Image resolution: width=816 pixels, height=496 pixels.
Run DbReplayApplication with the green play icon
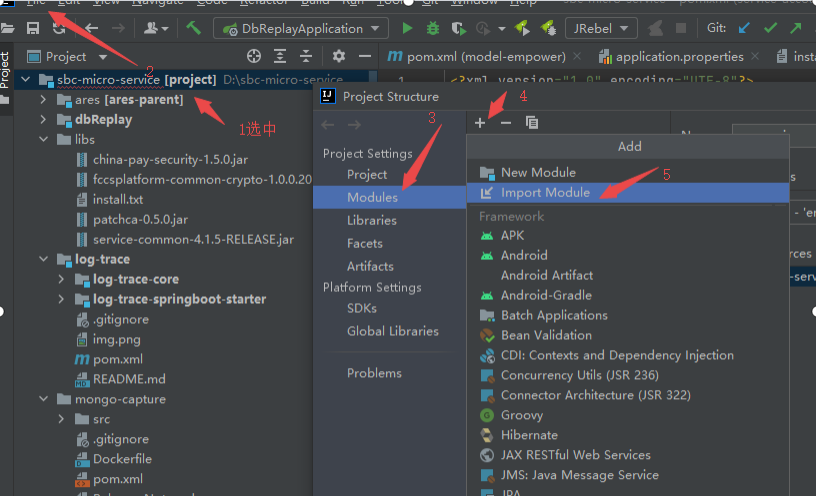point(407,28)
